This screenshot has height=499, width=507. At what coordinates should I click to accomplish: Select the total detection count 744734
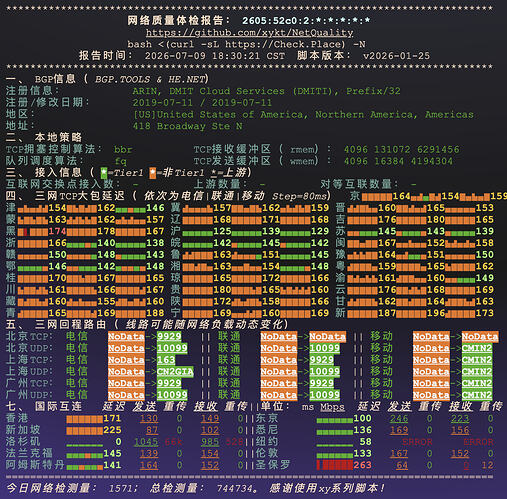(x=236, y=489)
